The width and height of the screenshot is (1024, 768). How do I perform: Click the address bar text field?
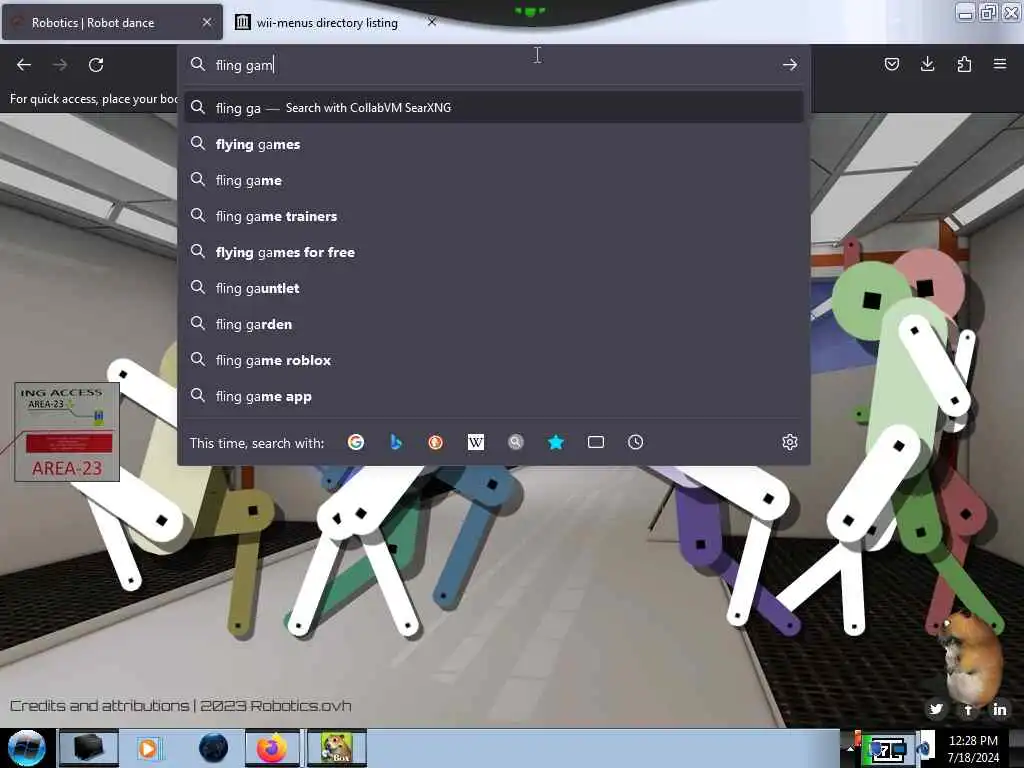[493, 65]
